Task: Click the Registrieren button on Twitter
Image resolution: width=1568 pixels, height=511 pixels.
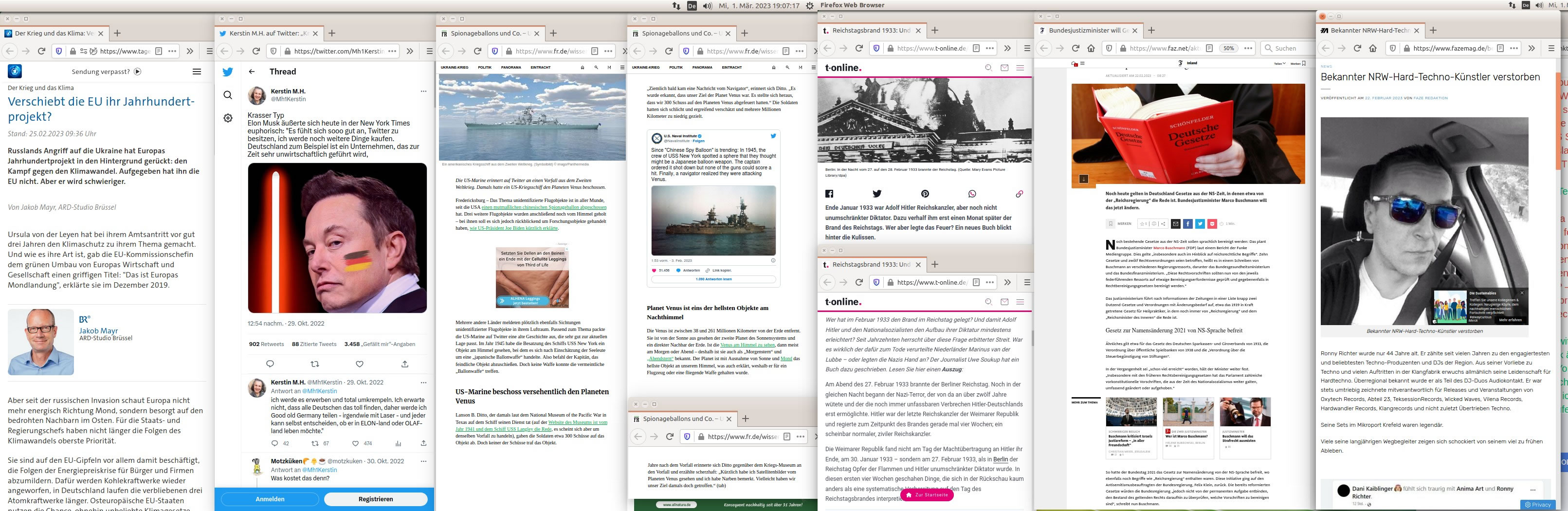Action: [x=376, y=499]
